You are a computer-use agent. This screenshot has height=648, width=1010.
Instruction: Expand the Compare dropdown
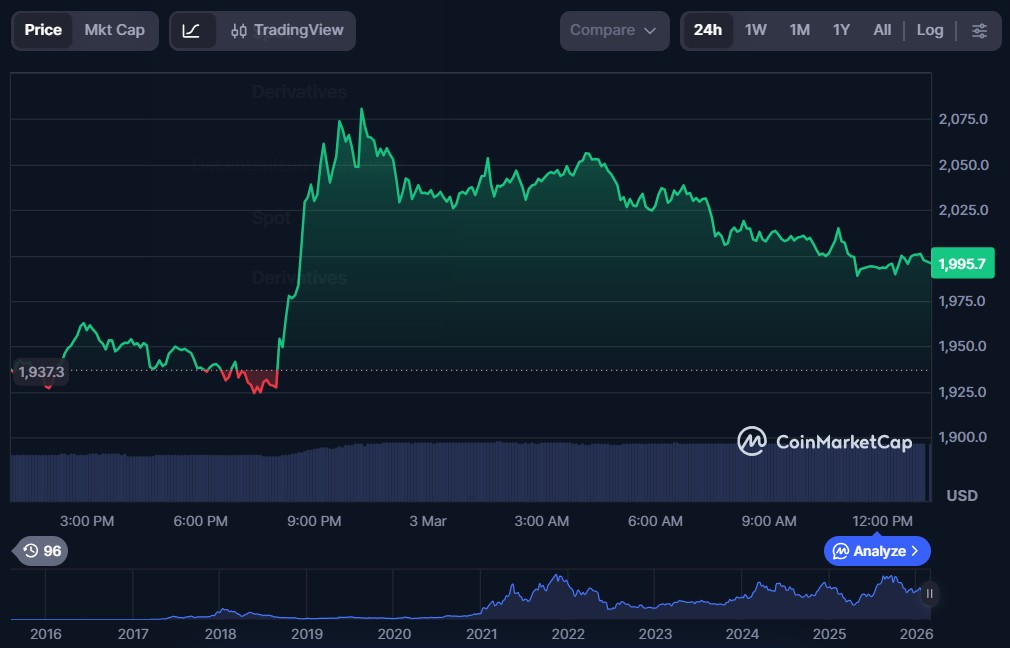(x=614, y=31)
